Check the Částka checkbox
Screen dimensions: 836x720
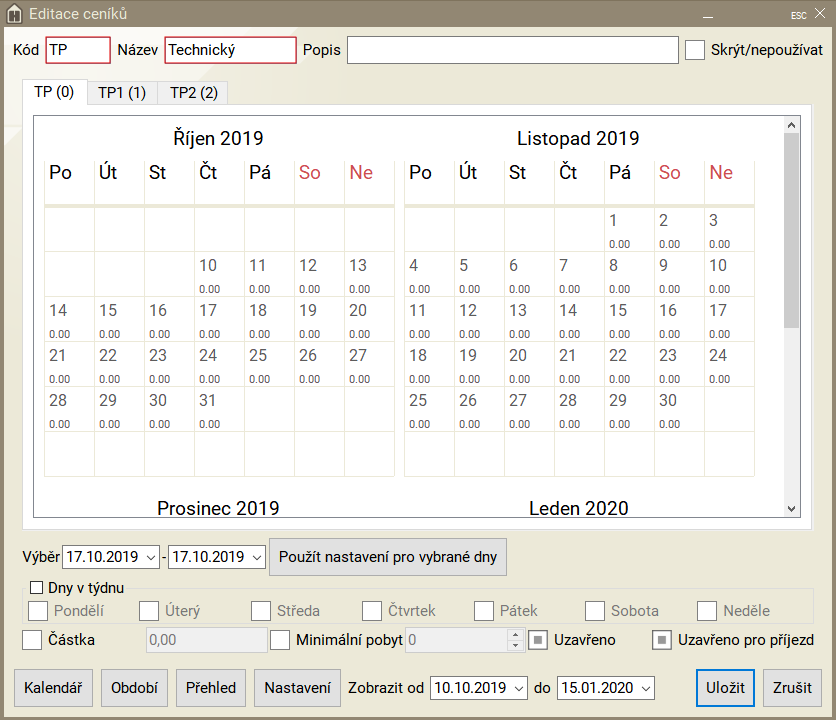point(33,639)
